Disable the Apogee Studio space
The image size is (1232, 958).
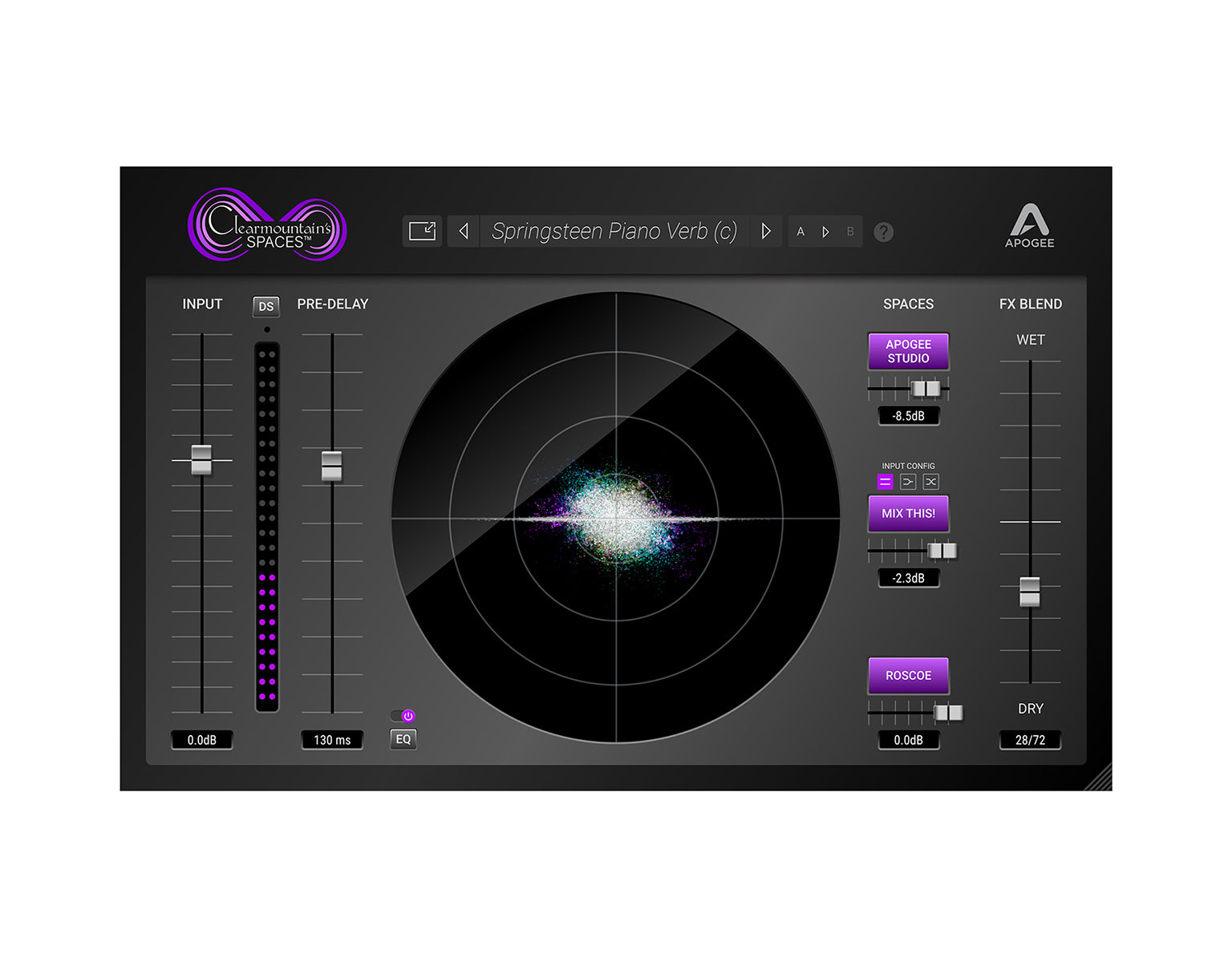tap(908, 352)
